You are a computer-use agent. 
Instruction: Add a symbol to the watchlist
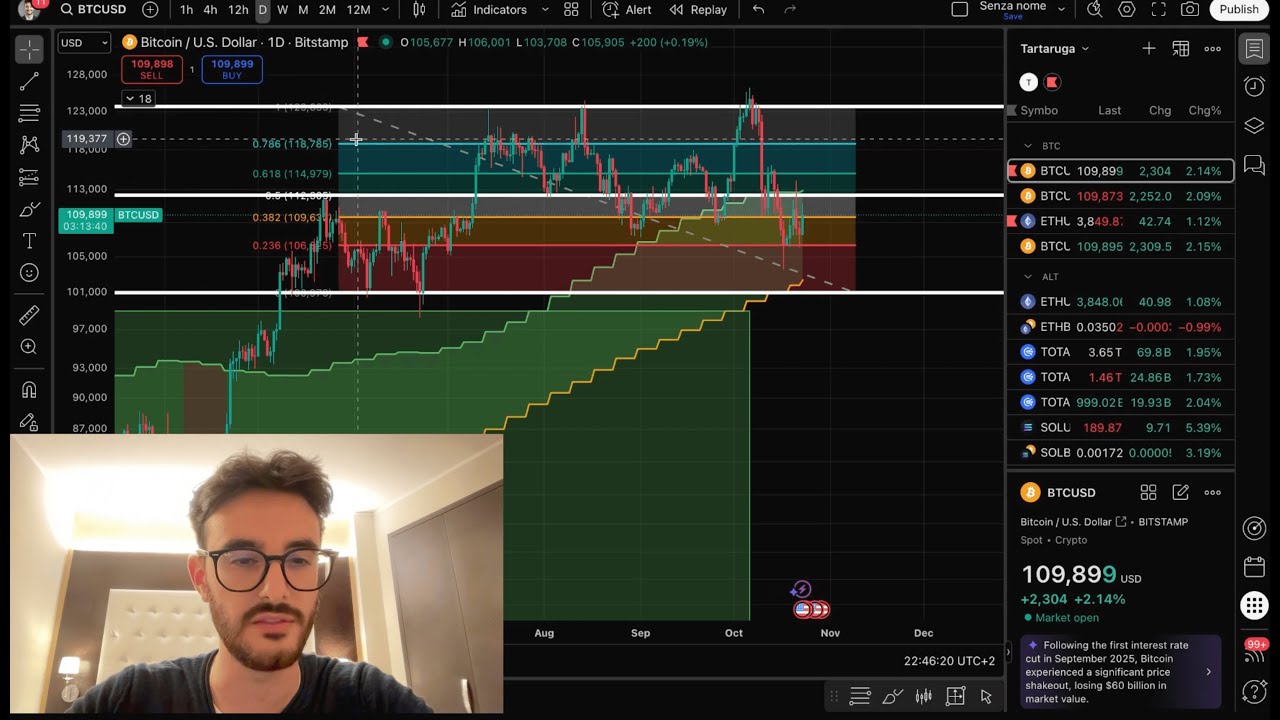click(x=1149, y=49)
